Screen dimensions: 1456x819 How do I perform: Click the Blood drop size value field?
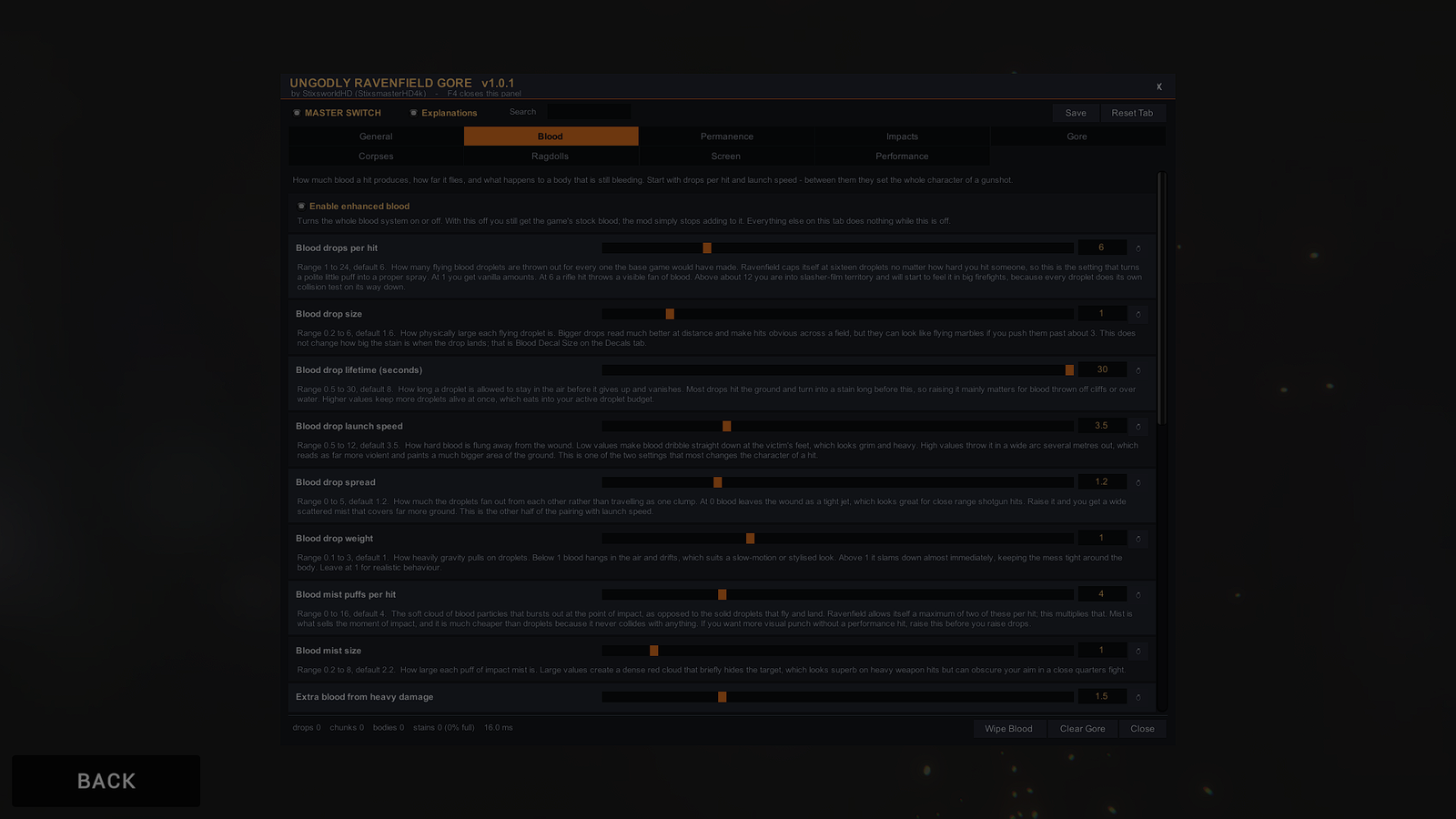click(1102, 313)
